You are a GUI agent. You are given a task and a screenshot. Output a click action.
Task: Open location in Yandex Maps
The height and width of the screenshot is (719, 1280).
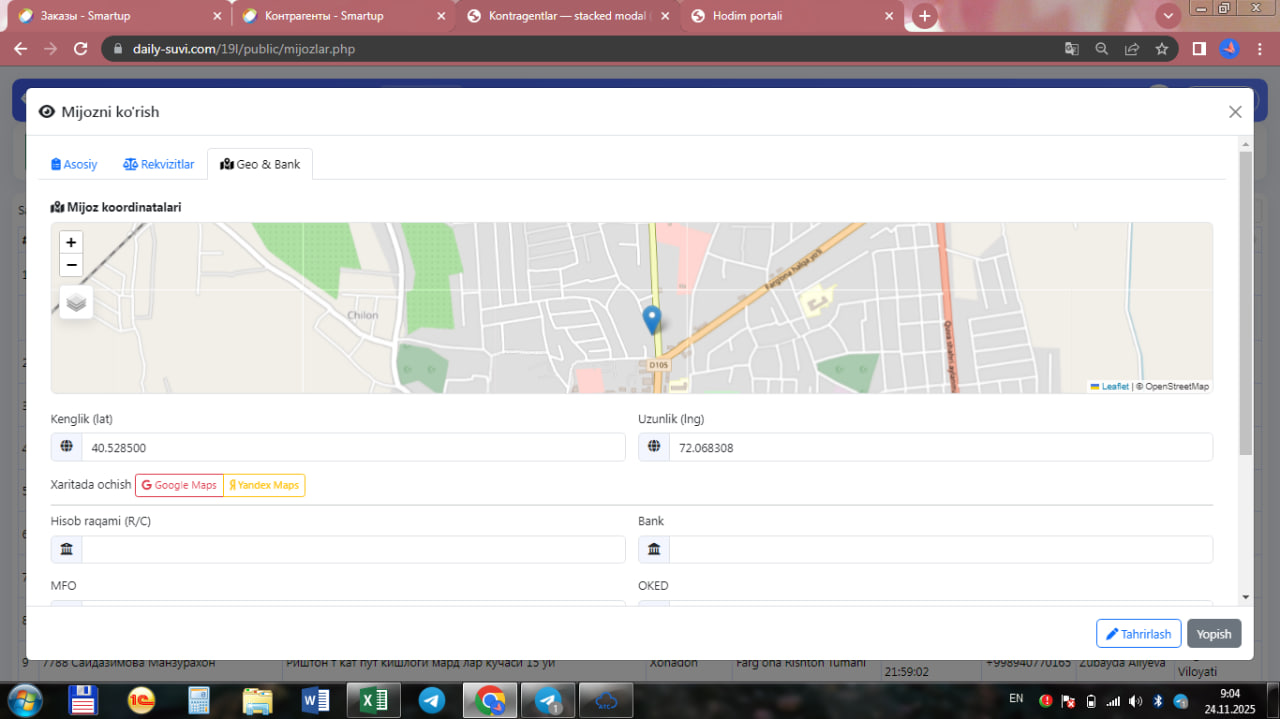(x=264, y=485)
